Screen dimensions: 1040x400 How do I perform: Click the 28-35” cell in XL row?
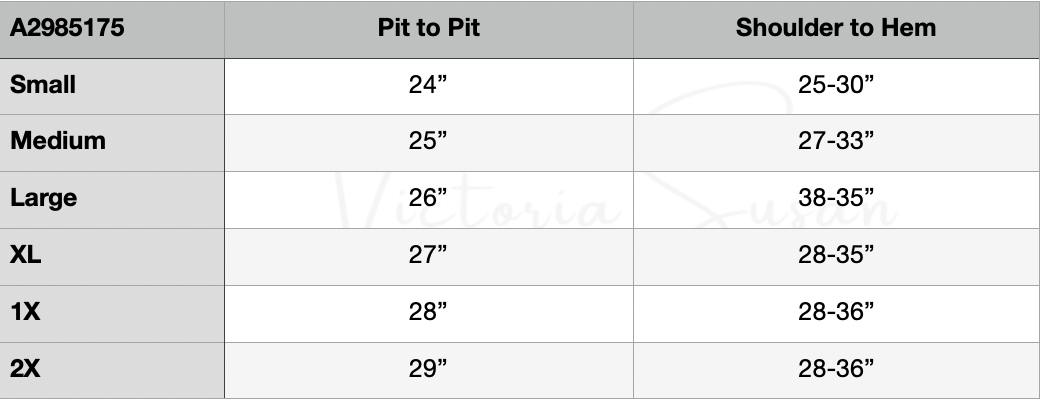click(836, 255)
